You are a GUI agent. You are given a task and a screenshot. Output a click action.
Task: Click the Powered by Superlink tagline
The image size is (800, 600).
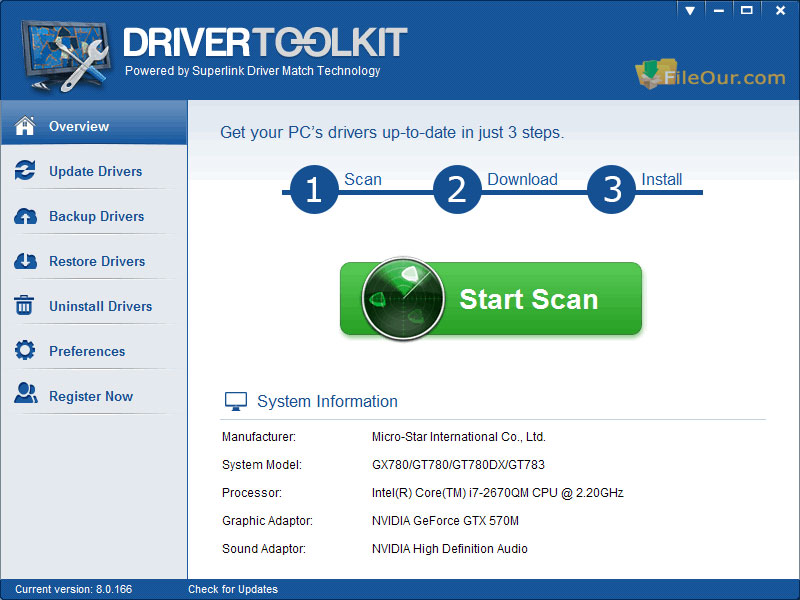click(253, 71)
